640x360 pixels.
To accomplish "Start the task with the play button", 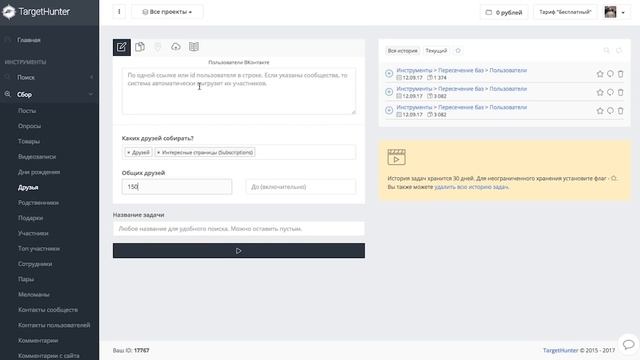I will [x=239, y=251].
